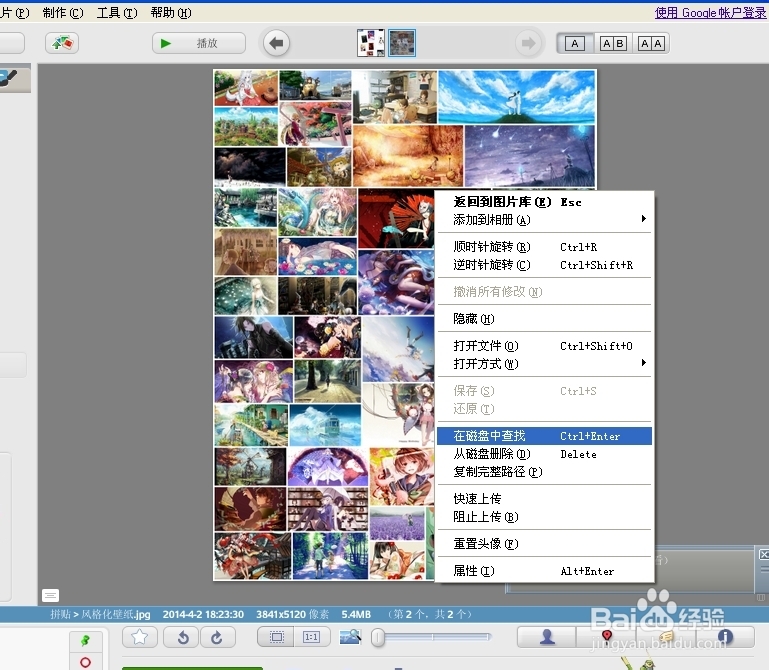Select 在磁盘中查找 in context menu

pyautogui.click(x=544, y=436)
